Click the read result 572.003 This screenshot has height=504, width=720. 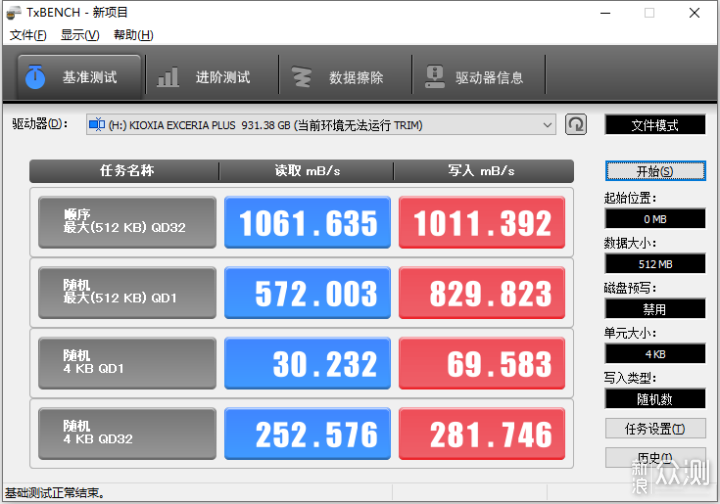(307, 292)
